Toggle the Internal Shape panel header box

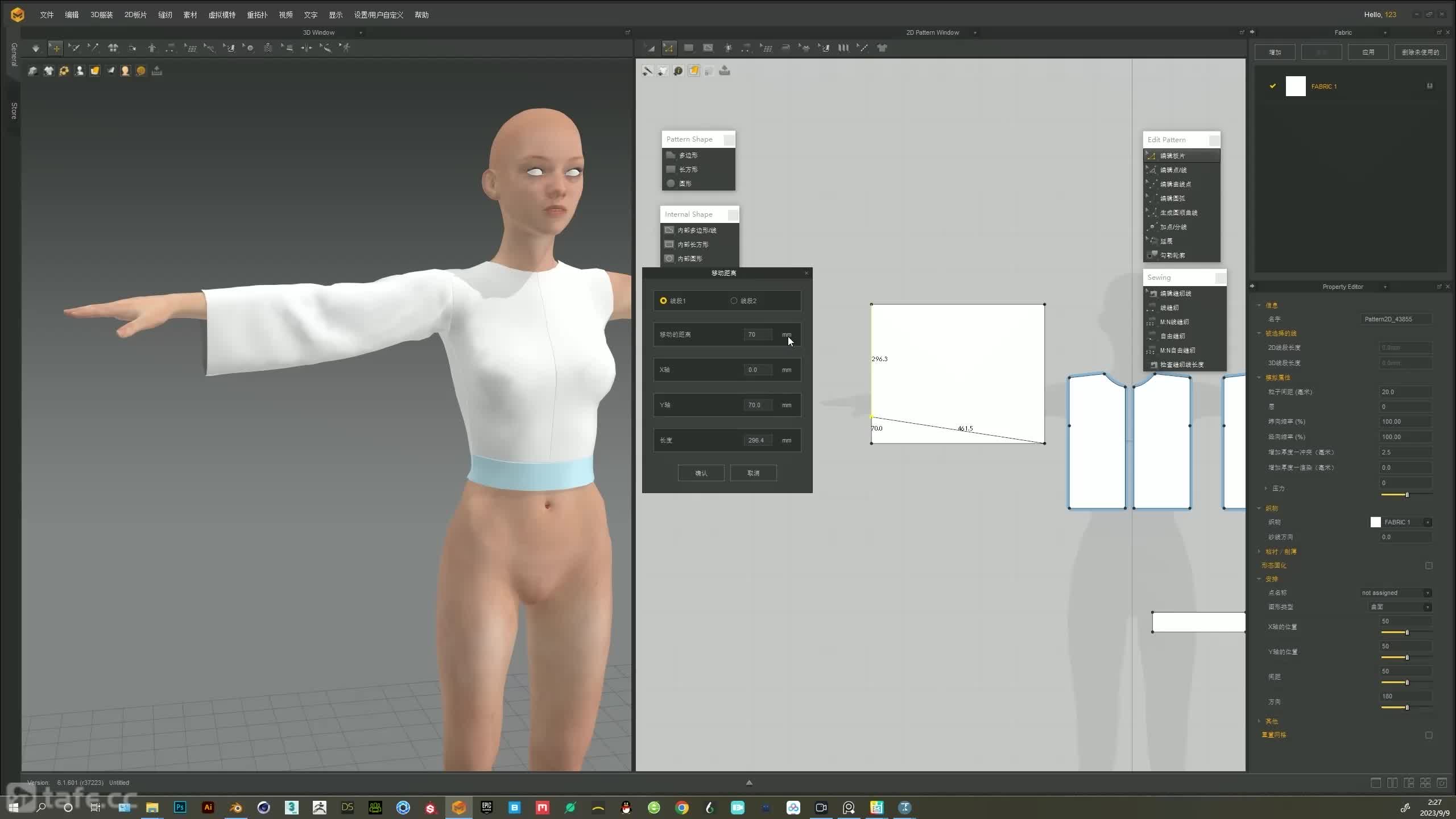(x=733, y=214)
